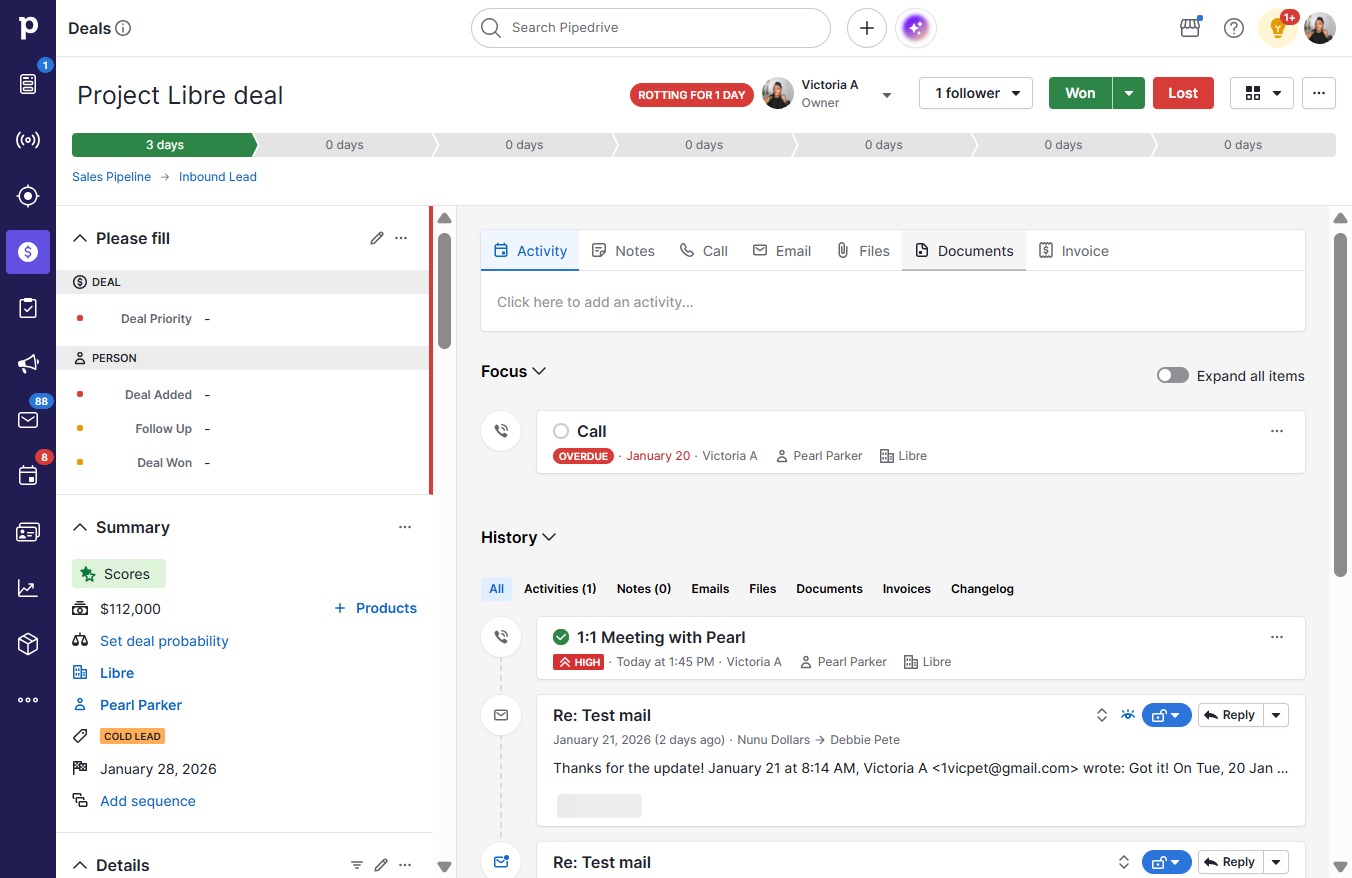Open the Deals dollar icon in sidebar
Image resolution: width=1352 pixels, height=878 pixels.
tap(28, 252)
